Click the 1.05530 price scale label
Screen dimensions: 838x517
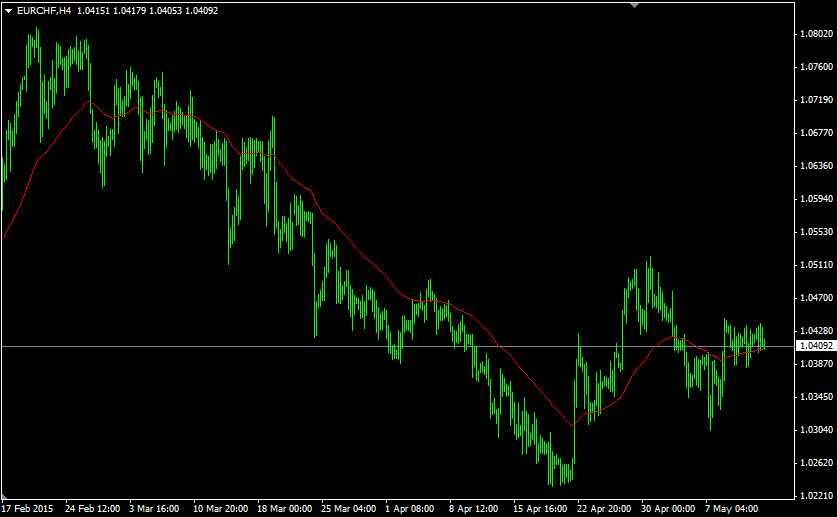816,232
